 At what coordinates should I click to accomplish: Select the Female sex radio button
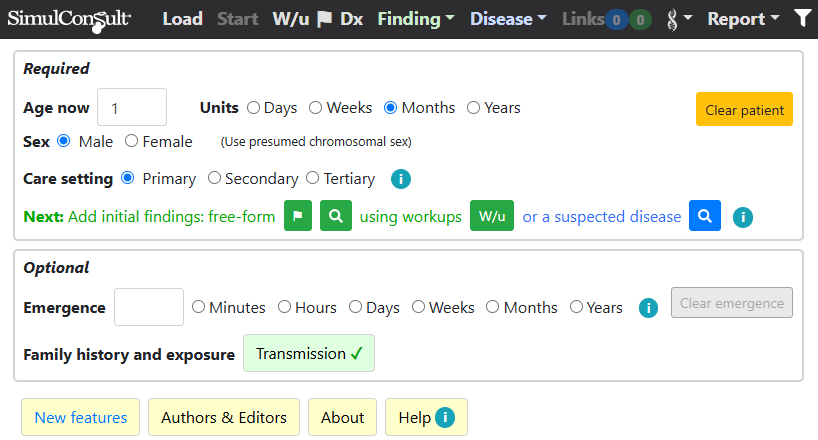point(131,141)
